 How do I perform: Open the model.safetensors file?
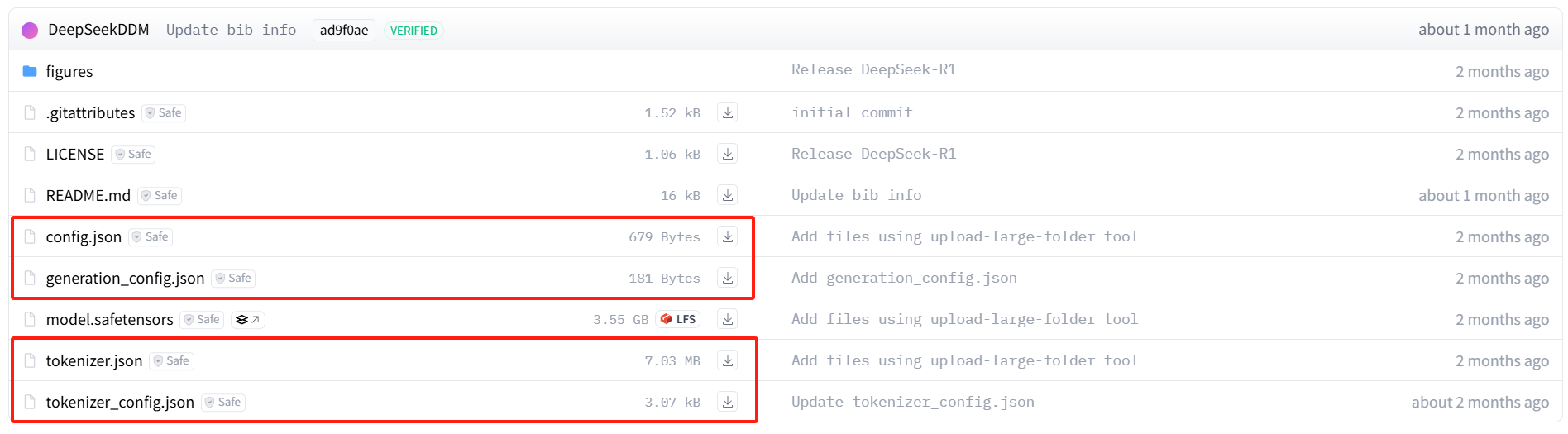coord(110,319)
